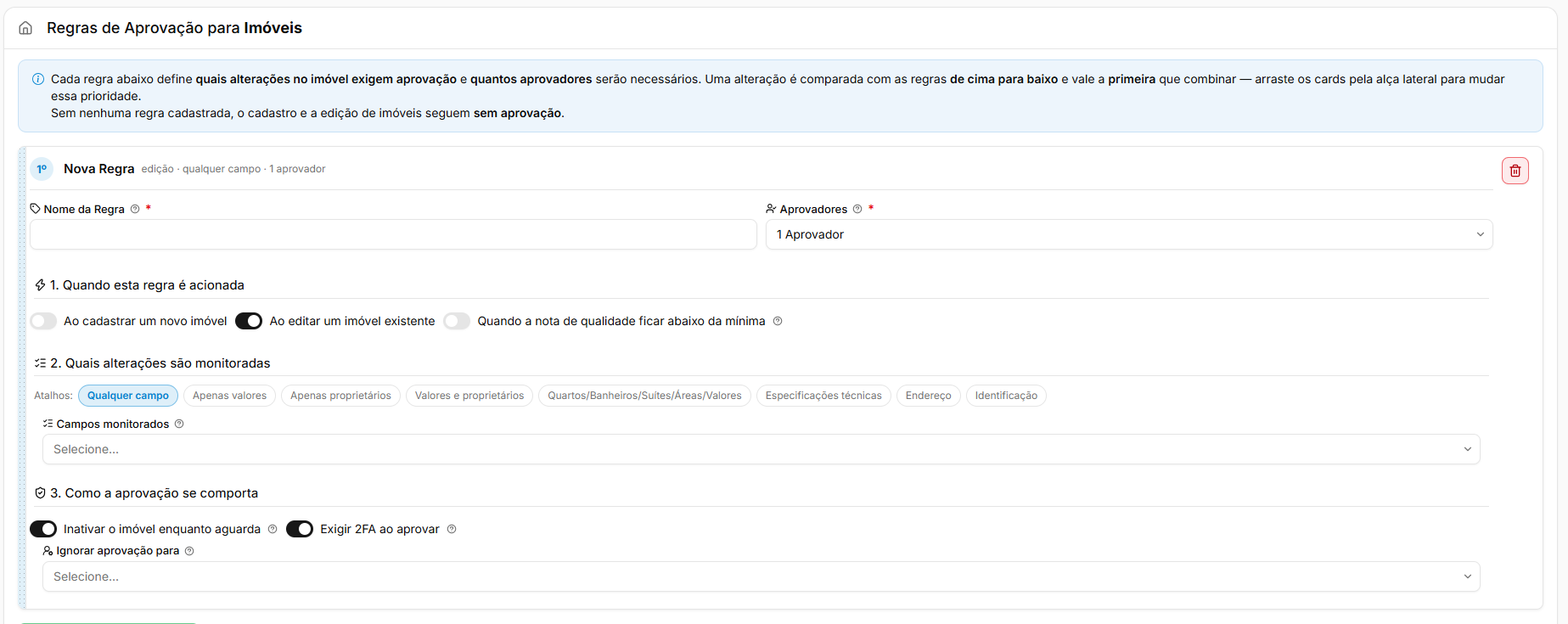Delete the Nova Regra rule with trash icon

[1515, 171]
